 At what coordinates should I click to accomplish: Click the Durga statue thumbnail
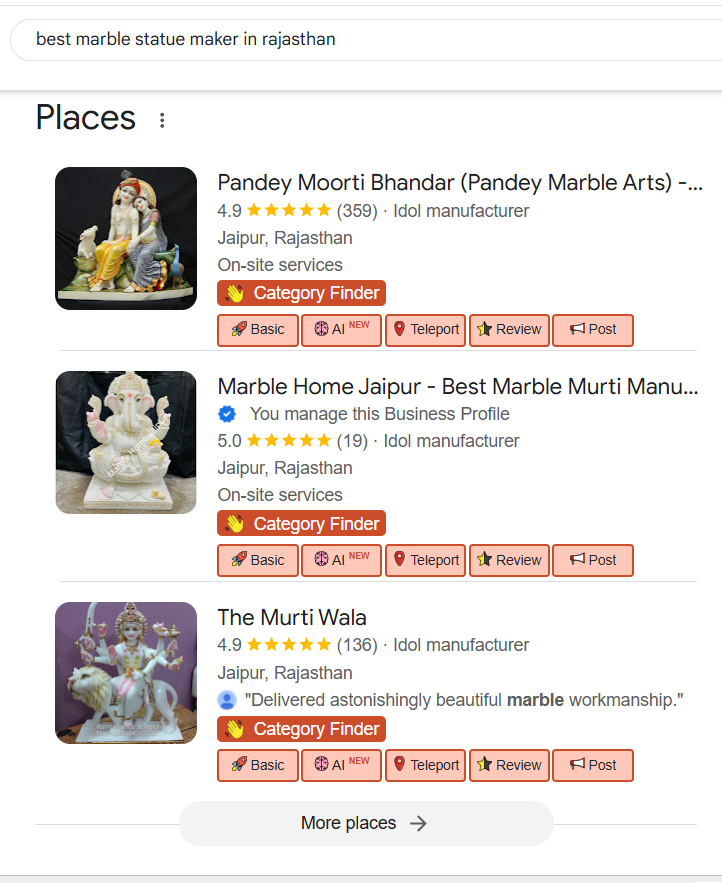[126, 673]
